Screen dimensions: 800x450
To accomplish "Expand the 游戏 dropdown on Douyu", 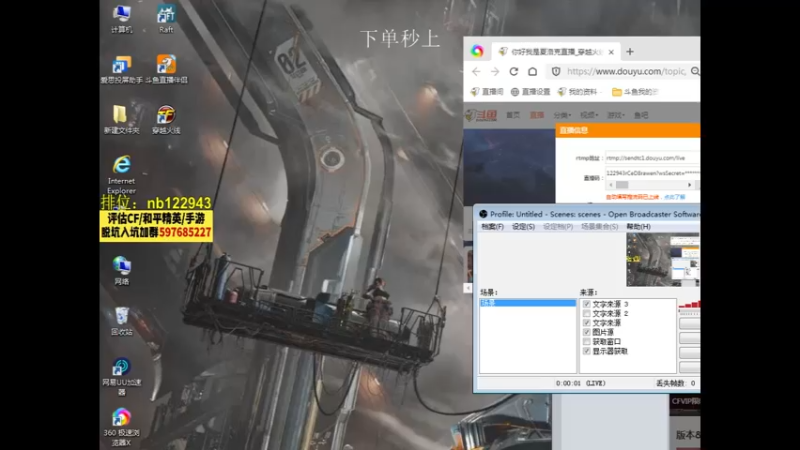I will coord(616,115).
